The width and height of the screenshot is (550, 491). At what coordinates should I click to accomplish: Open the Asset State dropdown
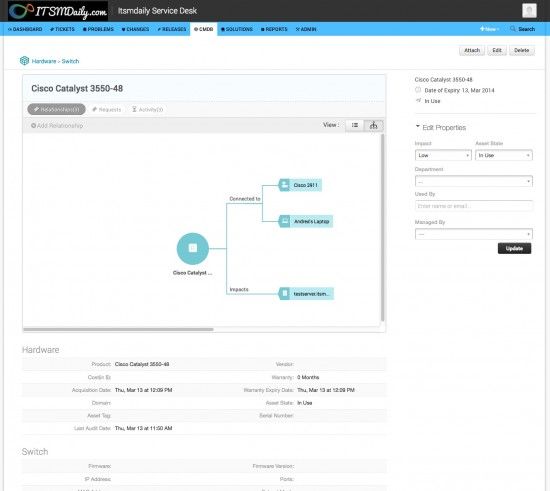tap(504, 155)
